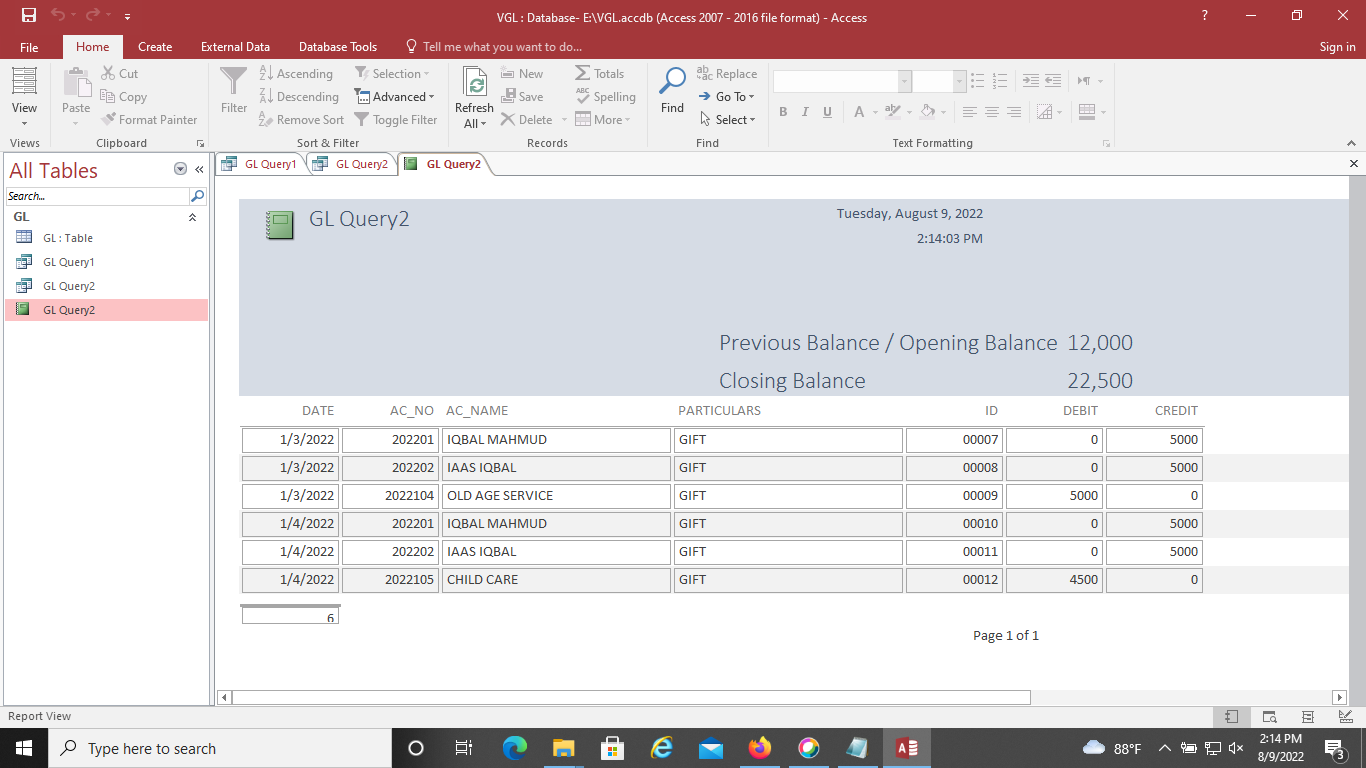Switch to Database Tools tab
The image size is (1366, 768).
(x=338, y=47)
